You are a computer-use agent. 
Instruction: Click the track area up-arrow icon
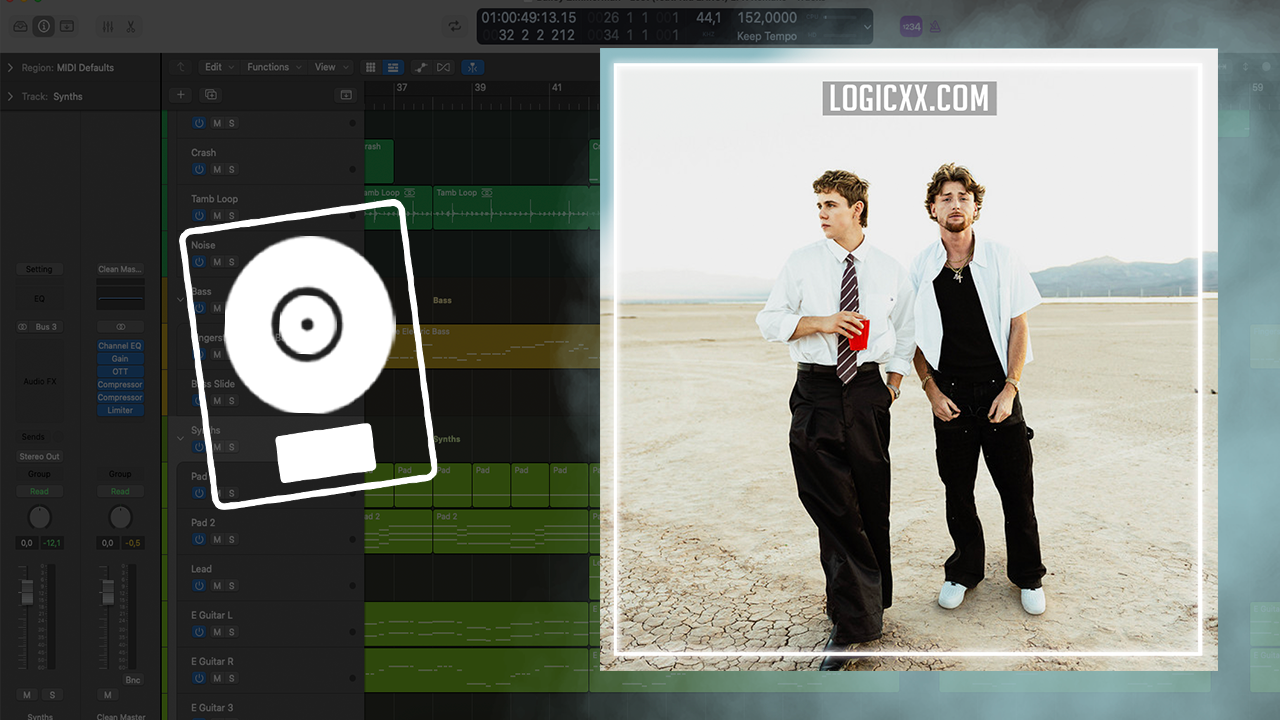click(x=180, y=67)
